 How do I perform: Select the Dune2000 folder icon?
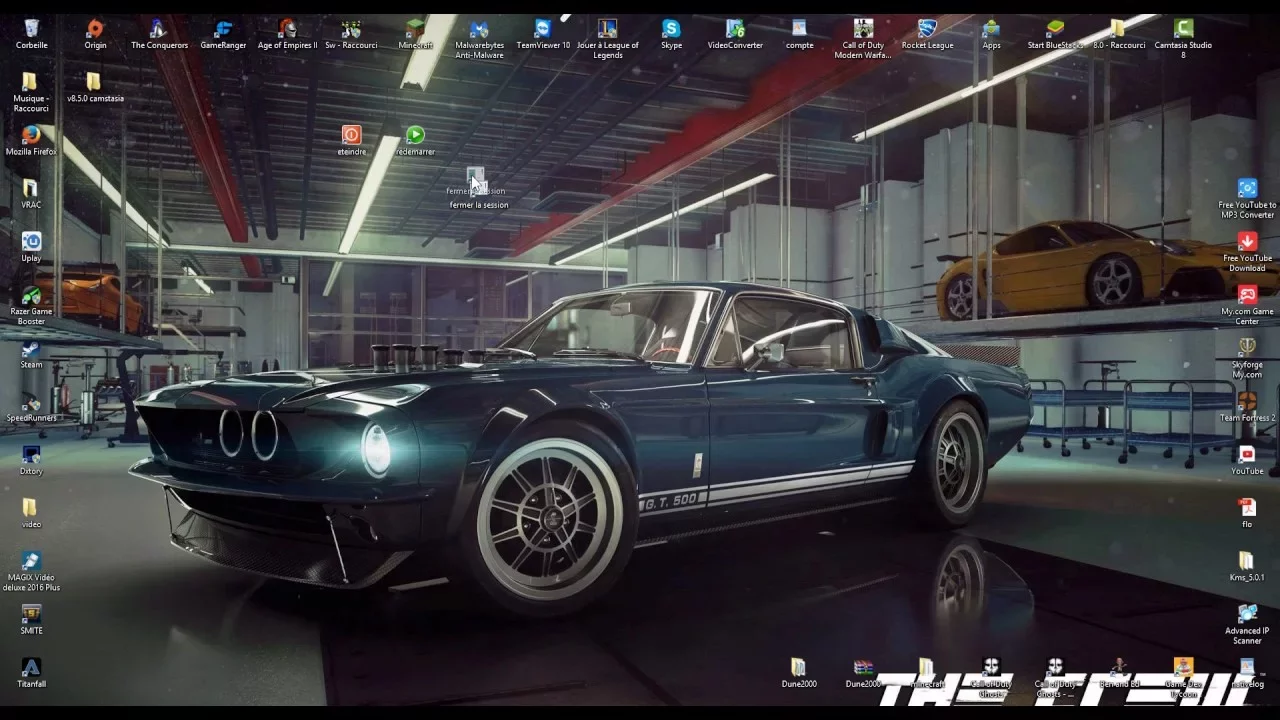pyautogui.click(x=799, y=667)
